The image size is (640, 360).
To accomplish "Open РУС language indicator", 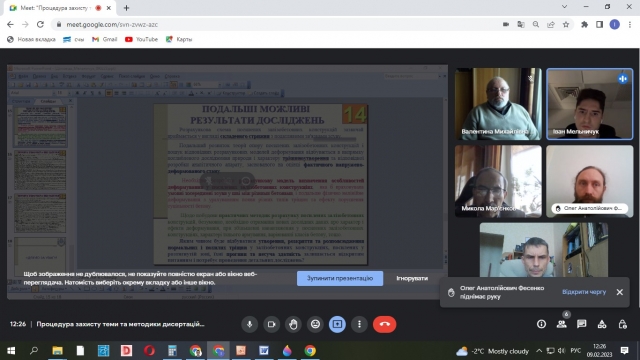I will click(576, 351).
